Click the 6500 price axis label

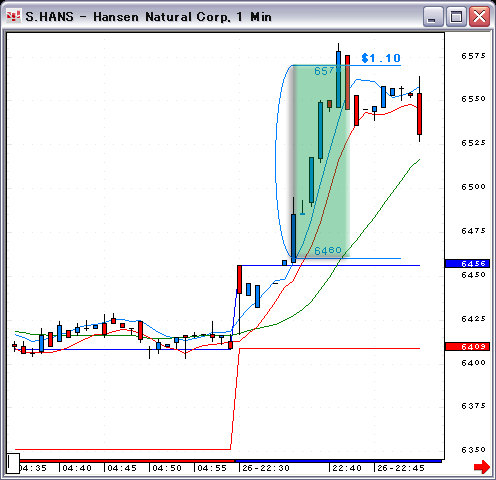coord(473,187)
